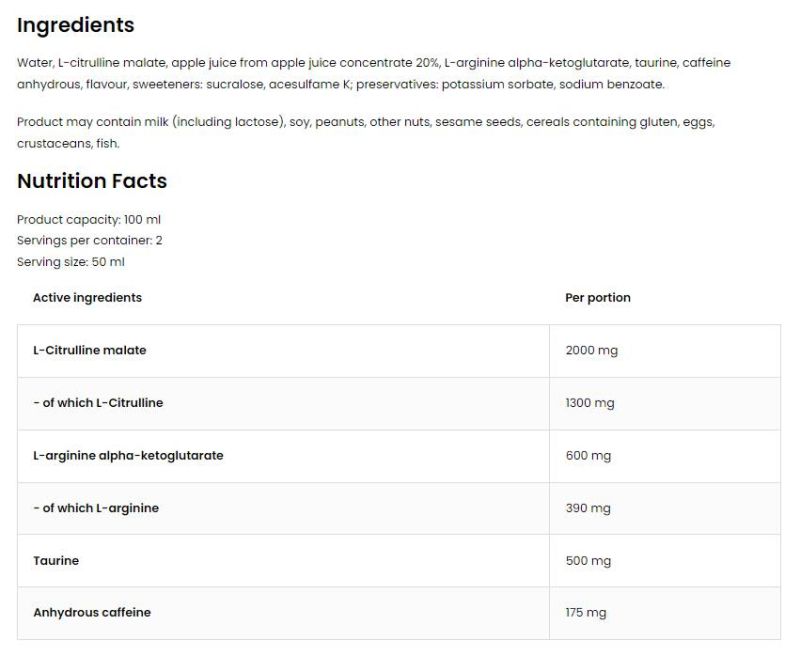Viewport: 800px width, 656px height.
Task: Select the '- of which L-Citrulline' row label
Action: click(x=98, y=403)
